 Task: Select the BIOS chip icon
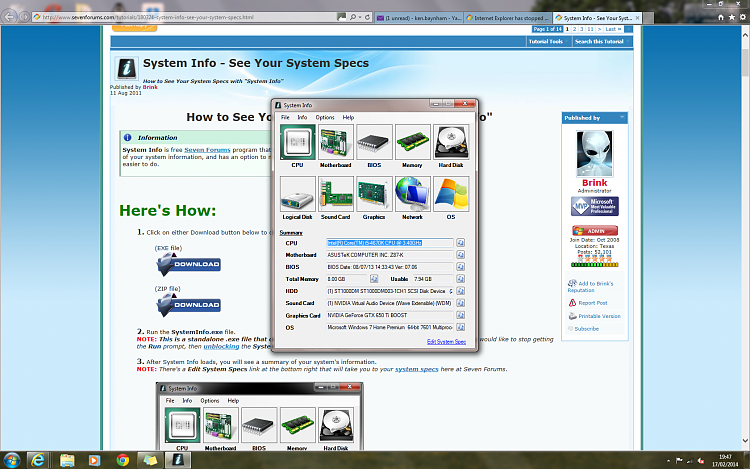(x=374, y=142)
